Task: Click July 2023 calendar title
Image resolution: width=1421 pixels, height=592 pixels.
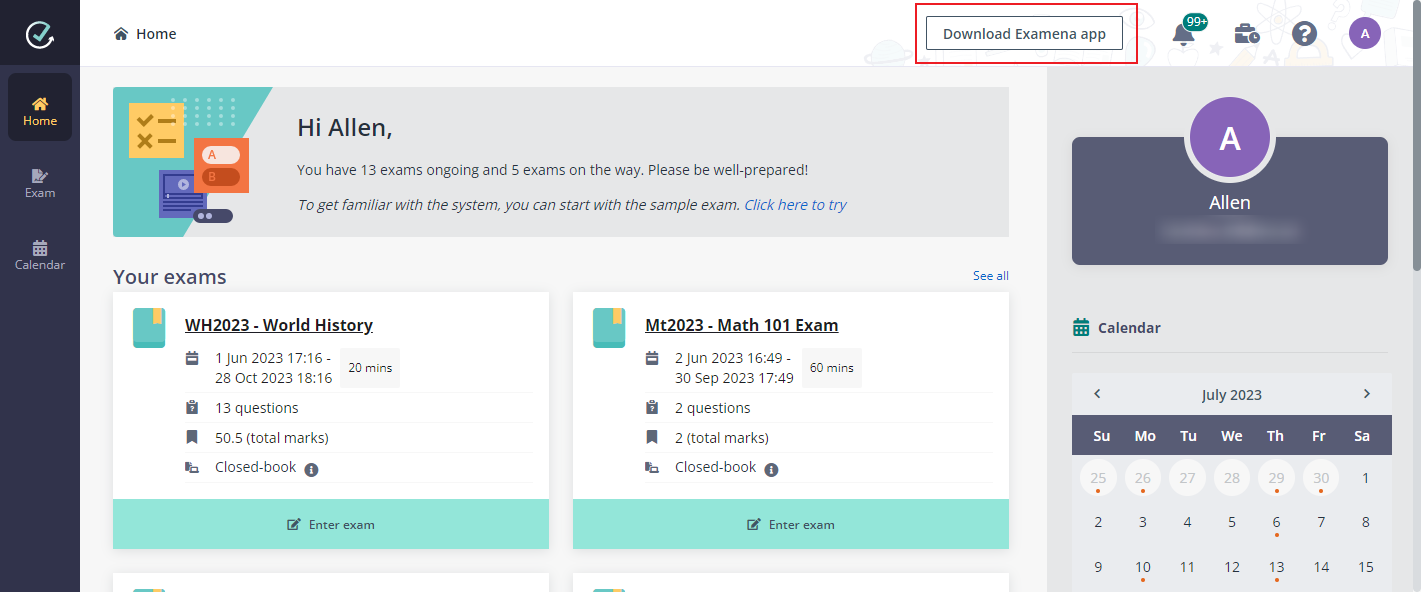Action: (x=1232, y=395)
